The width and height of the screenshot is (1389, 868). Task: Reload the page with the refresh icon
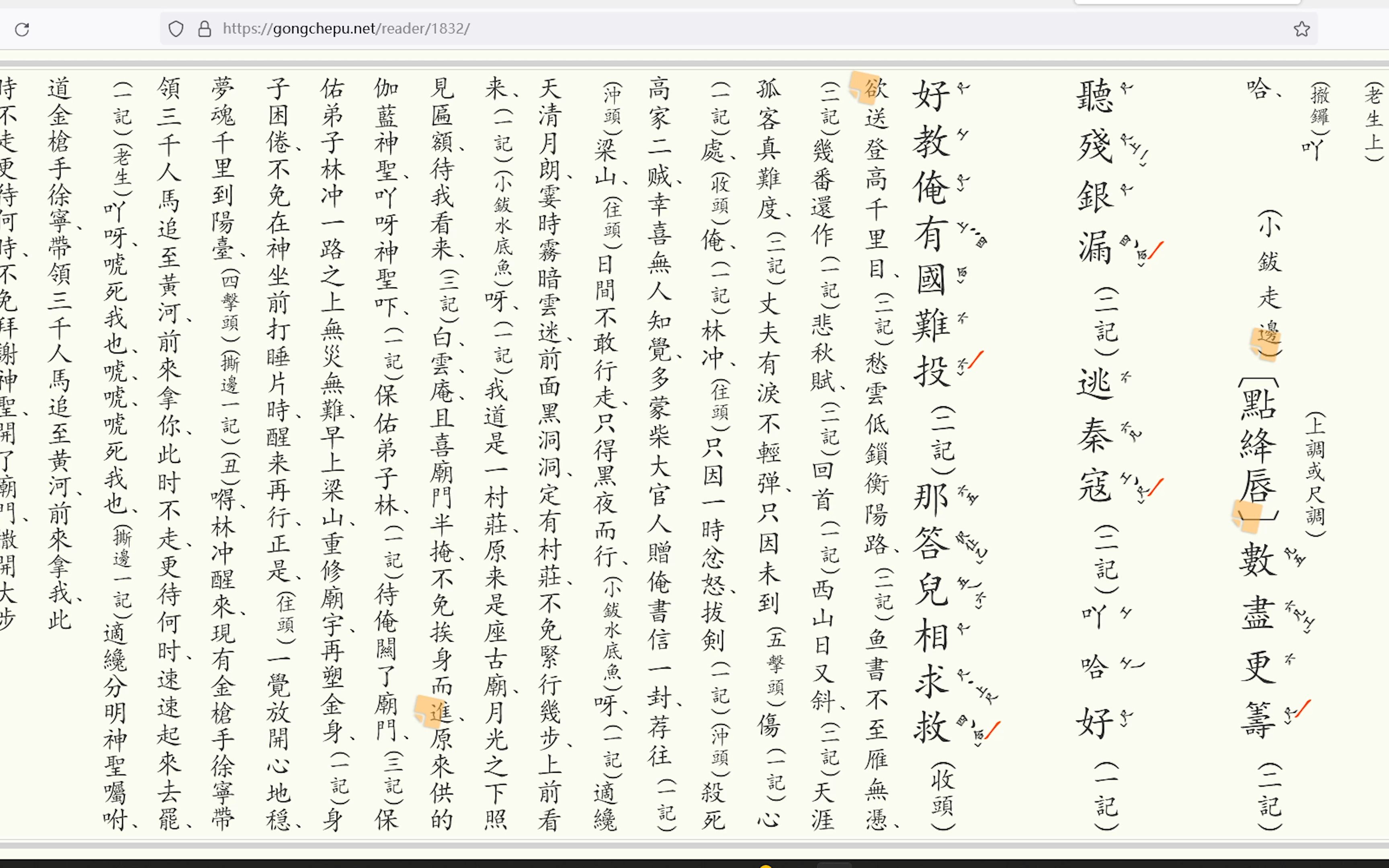pyautogui.click(x=22, y=29)
